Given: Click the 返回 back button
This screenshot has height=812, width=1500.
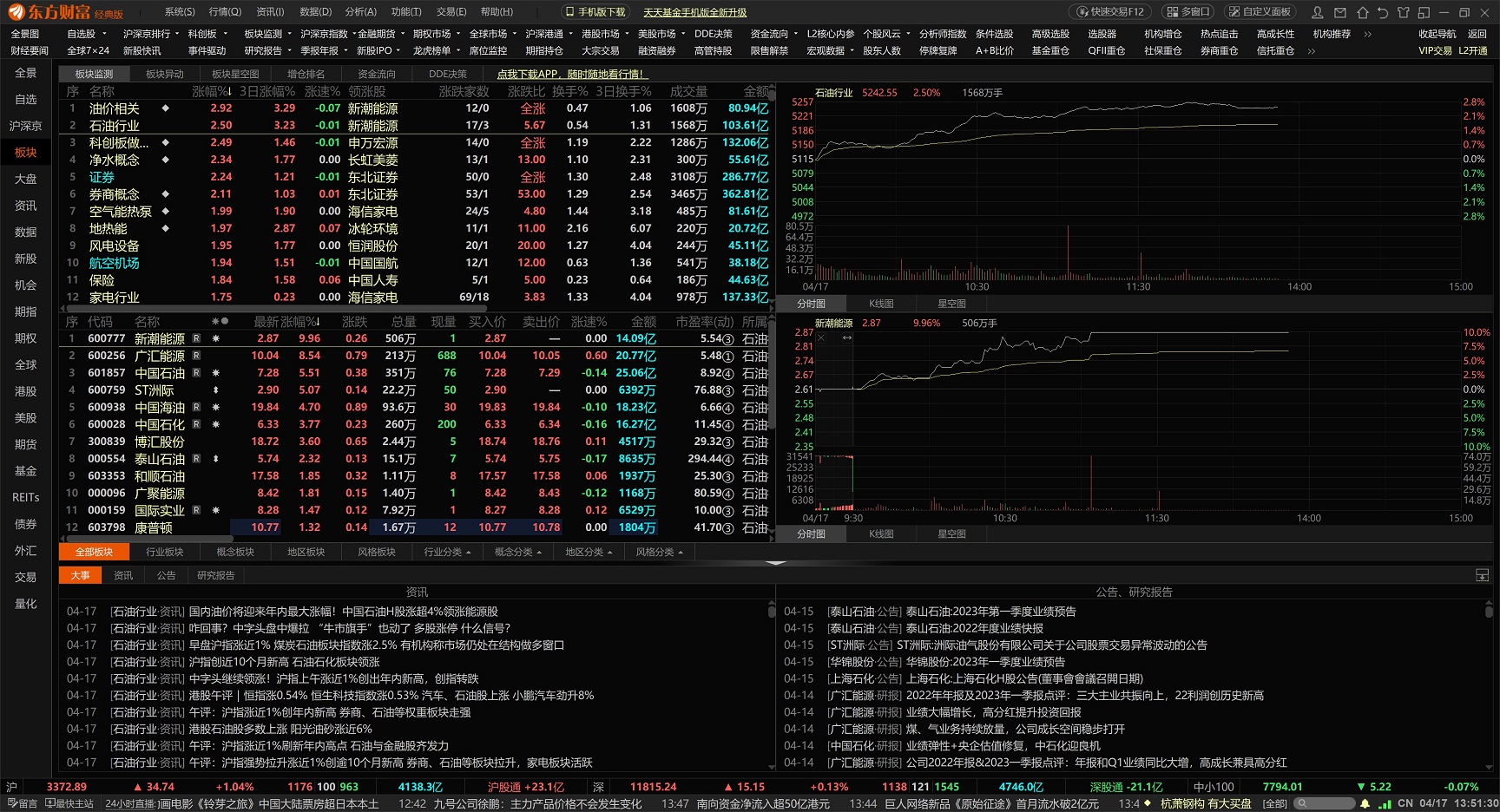Looking at the screenshot, I should pos(1477,35).
